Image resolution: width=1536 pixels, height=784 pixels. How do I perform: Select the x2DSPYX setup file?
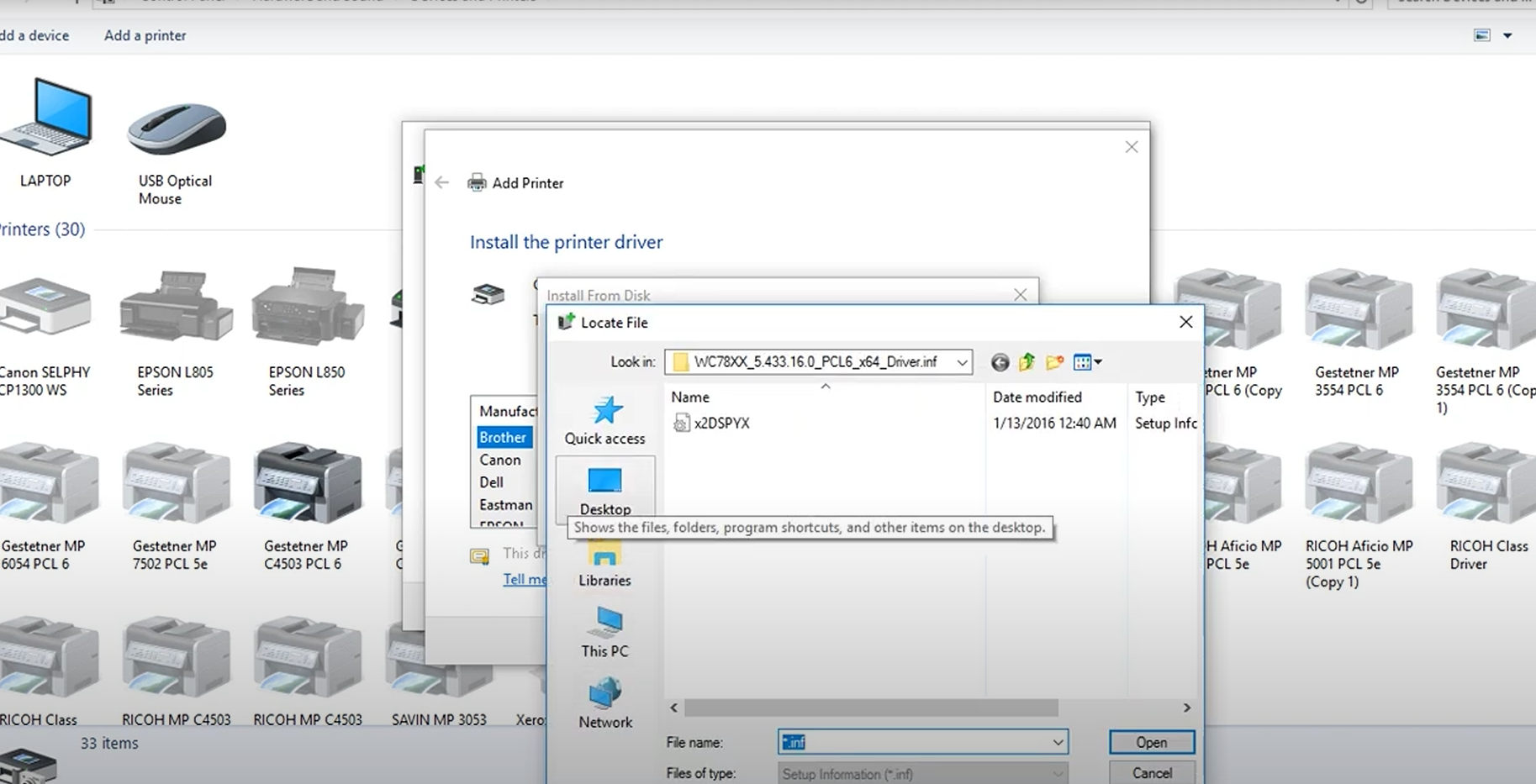(720, 424)
